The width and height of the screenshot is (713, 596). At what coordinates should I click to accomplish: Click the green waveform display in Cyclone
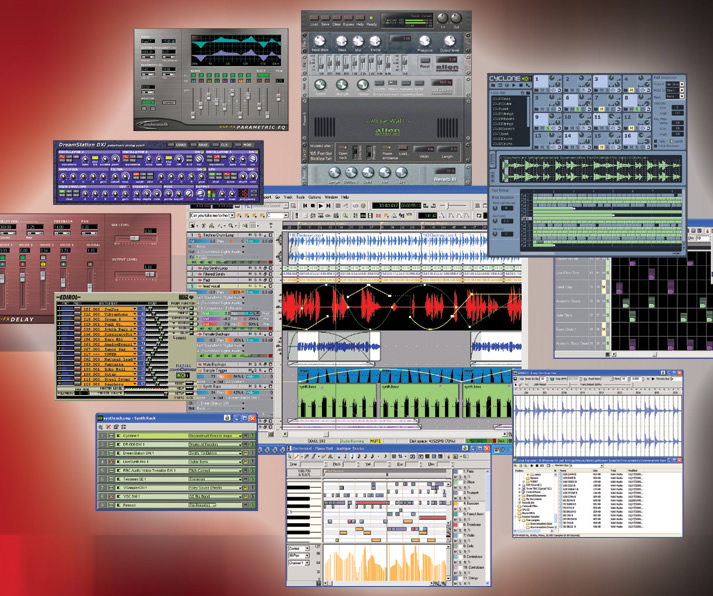tap(590, 170)
